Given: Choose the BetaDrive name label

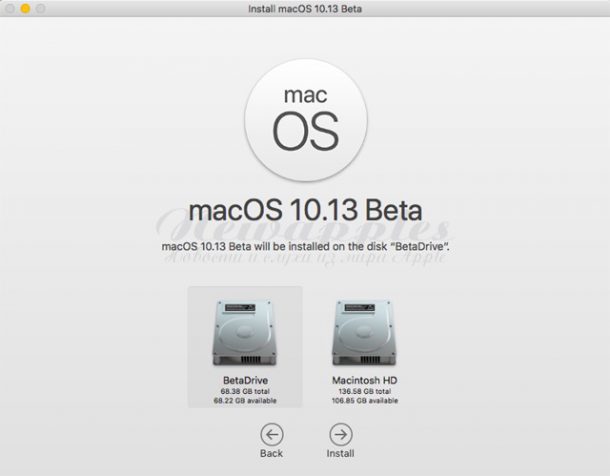Looking at the screenshot, I should (245, 381).
